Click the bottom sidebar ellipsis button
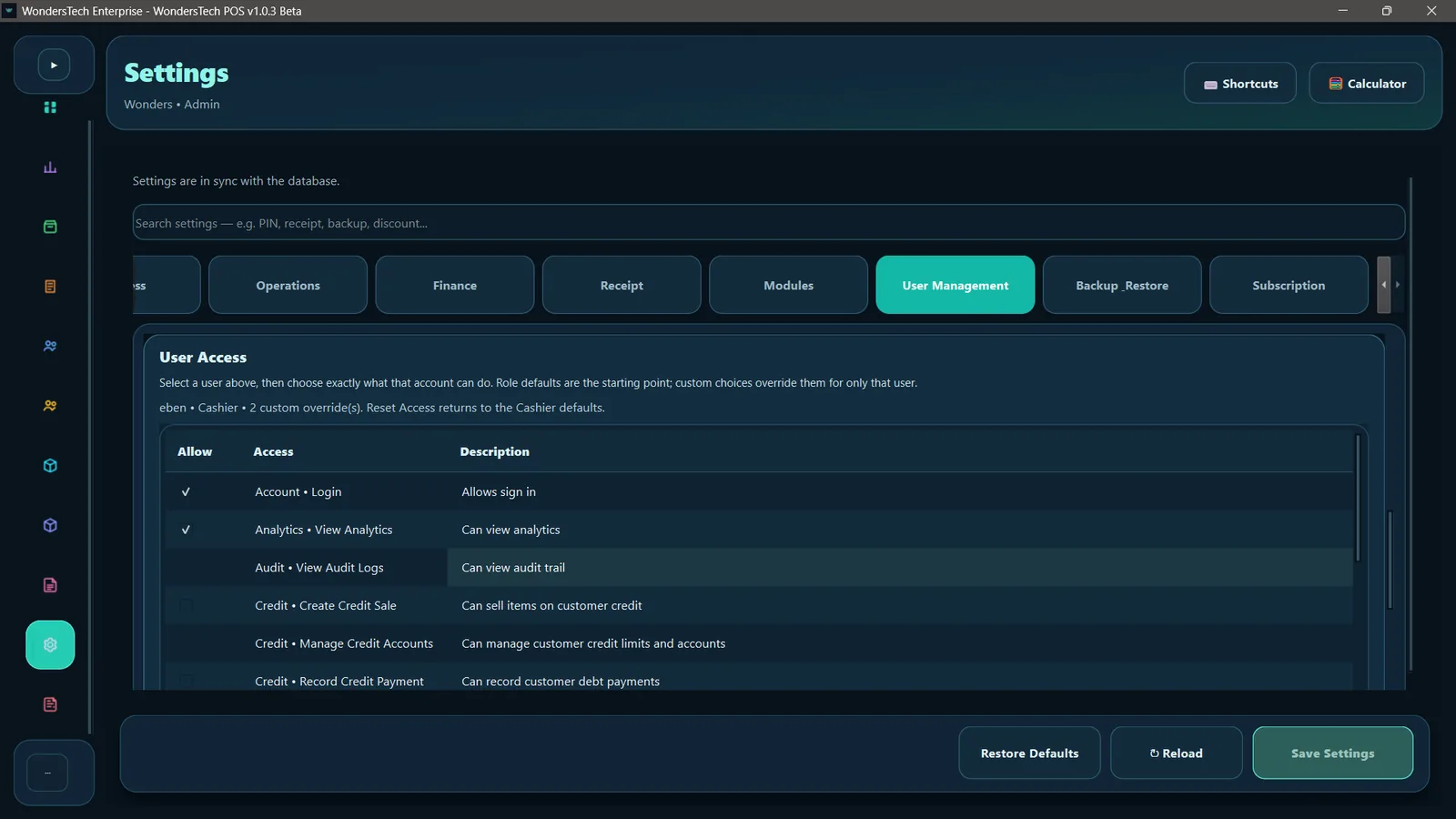Image resolution: width=1456 pixels, height=819 pixels. click(47, 773)
